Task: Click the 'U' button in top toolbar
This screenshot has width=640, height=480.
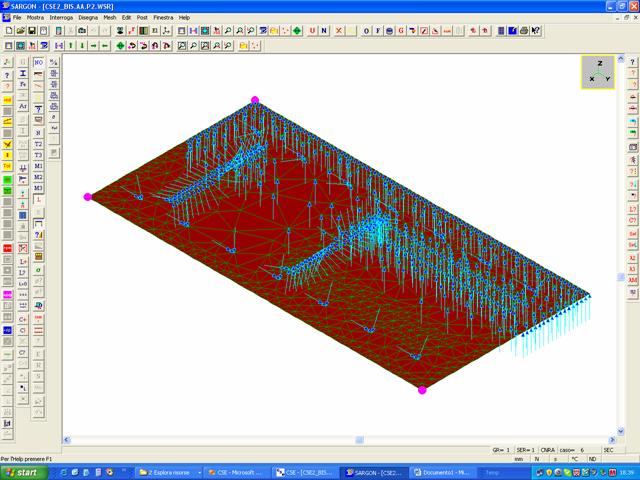Action: [312, 31]
